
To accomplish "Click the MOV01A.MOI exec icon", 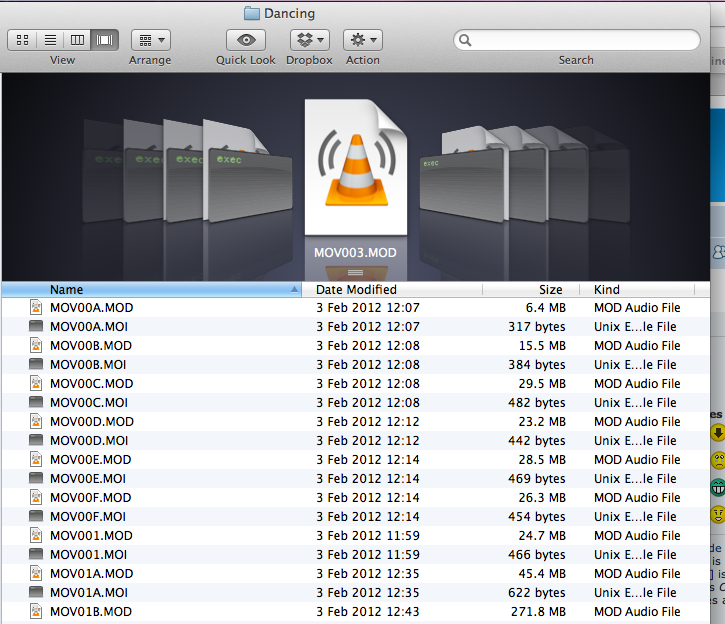I will [36, 592].
